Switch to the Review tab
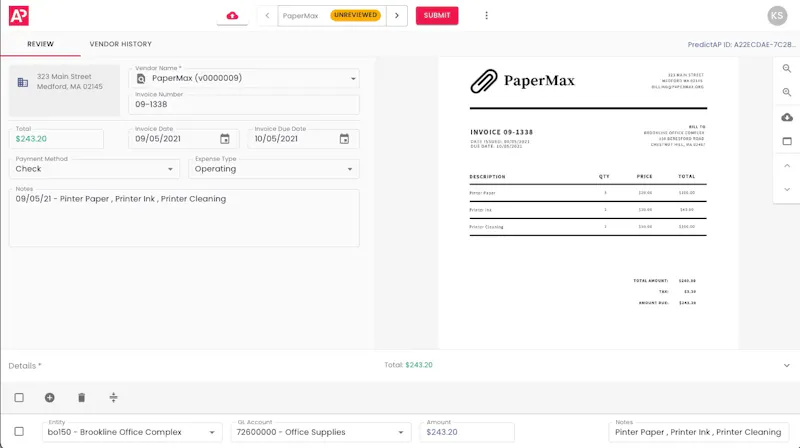Viewport: 800px width, 448px height. [40, 44]
